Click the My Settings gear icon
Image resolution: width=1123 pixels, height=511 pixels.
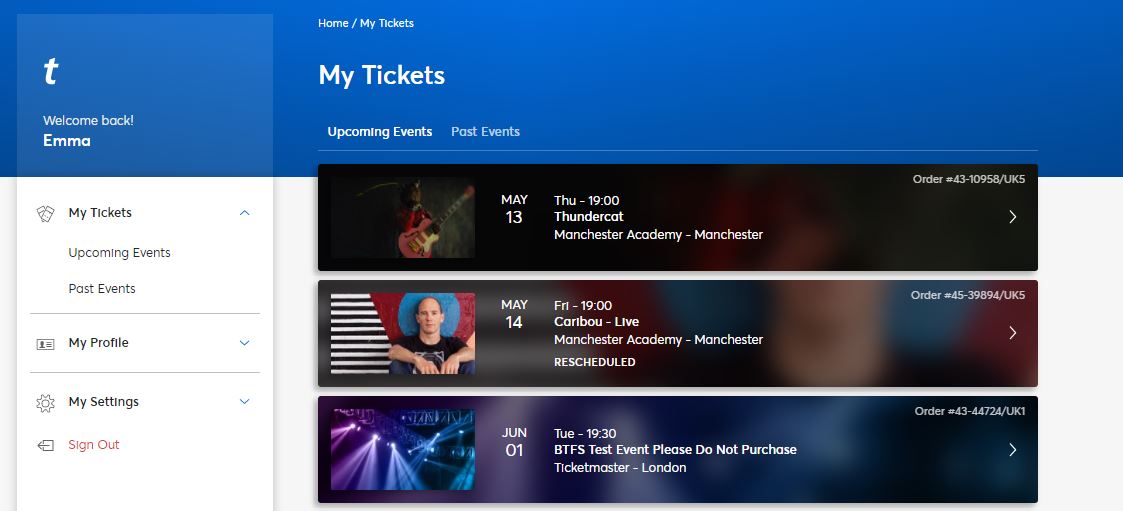click(45, 402)
